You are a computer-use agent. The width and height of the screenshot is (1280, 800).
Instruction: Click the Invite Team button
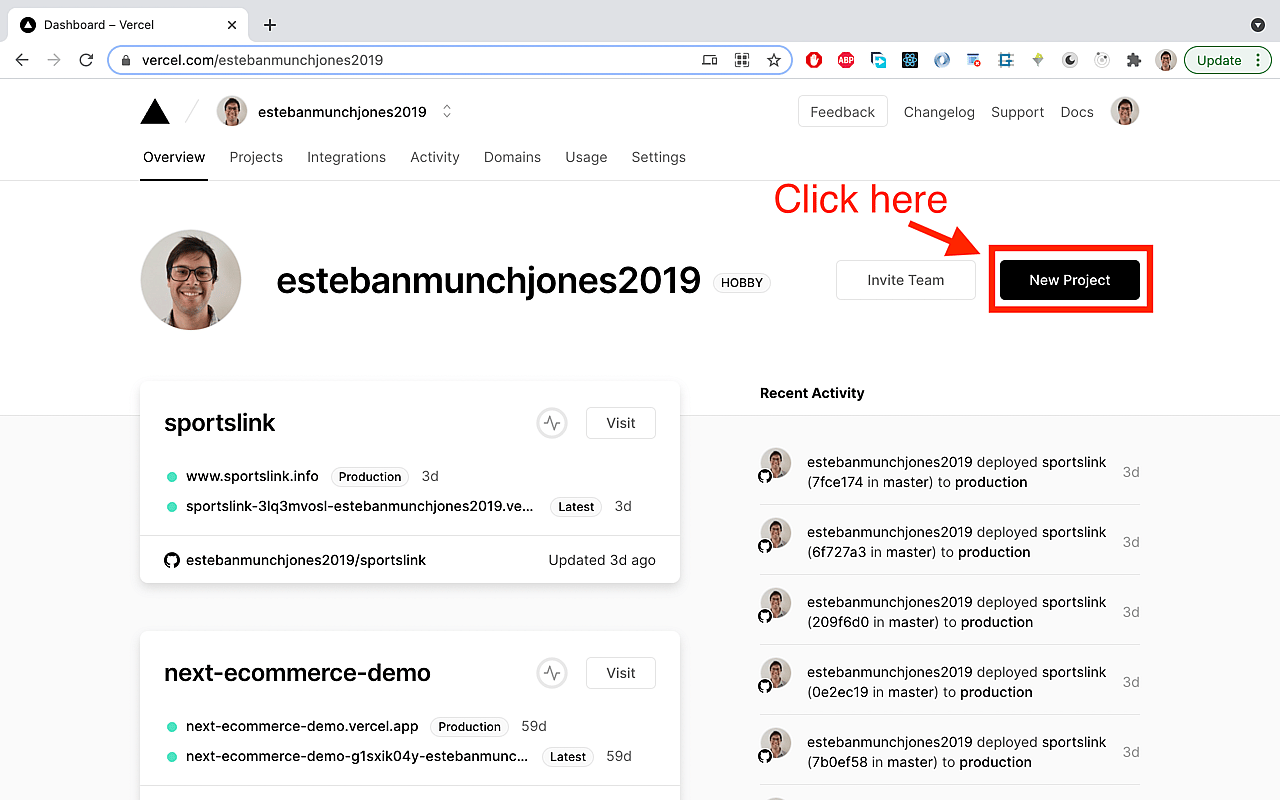point(905,280)
